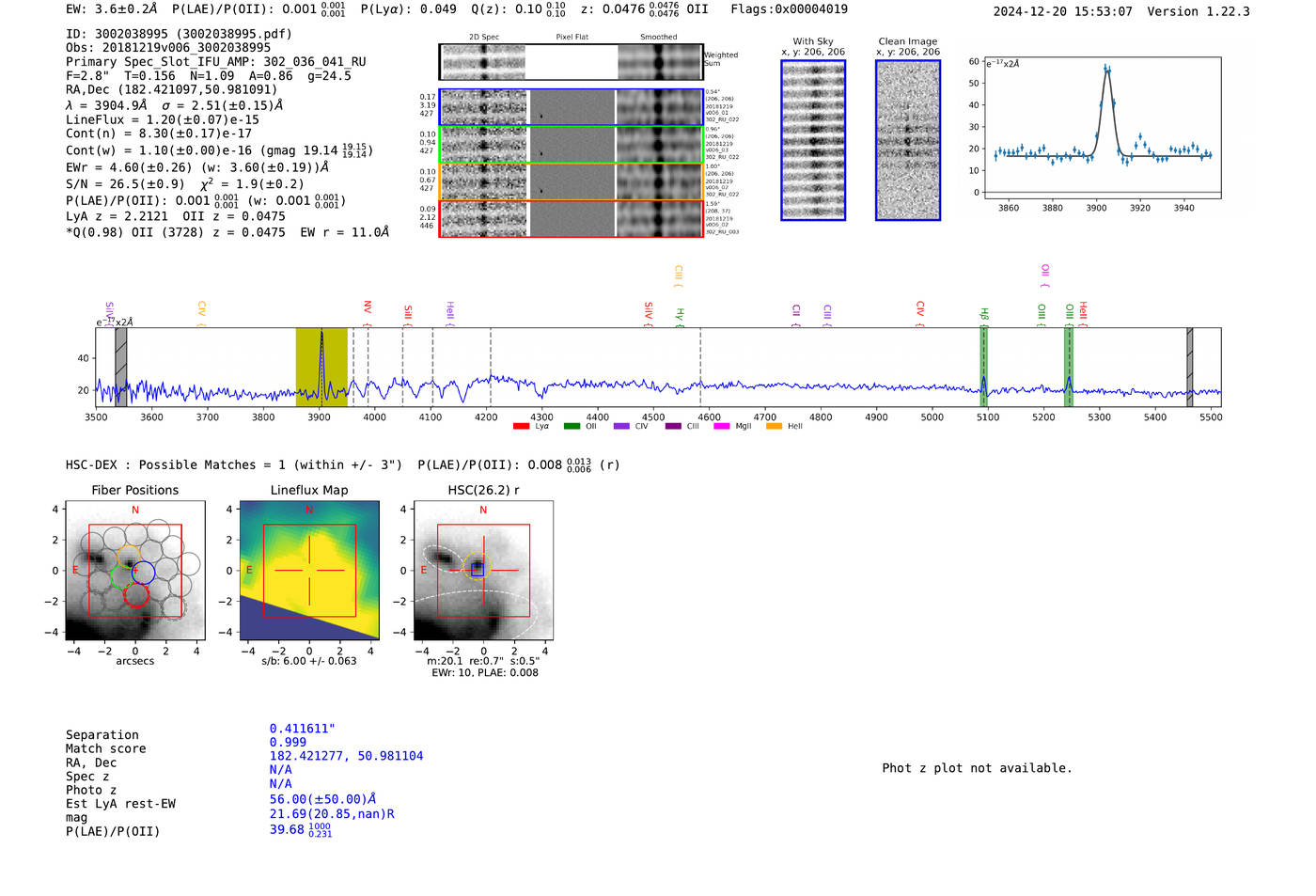Click the '2D Spec' column header

(484, 38)
